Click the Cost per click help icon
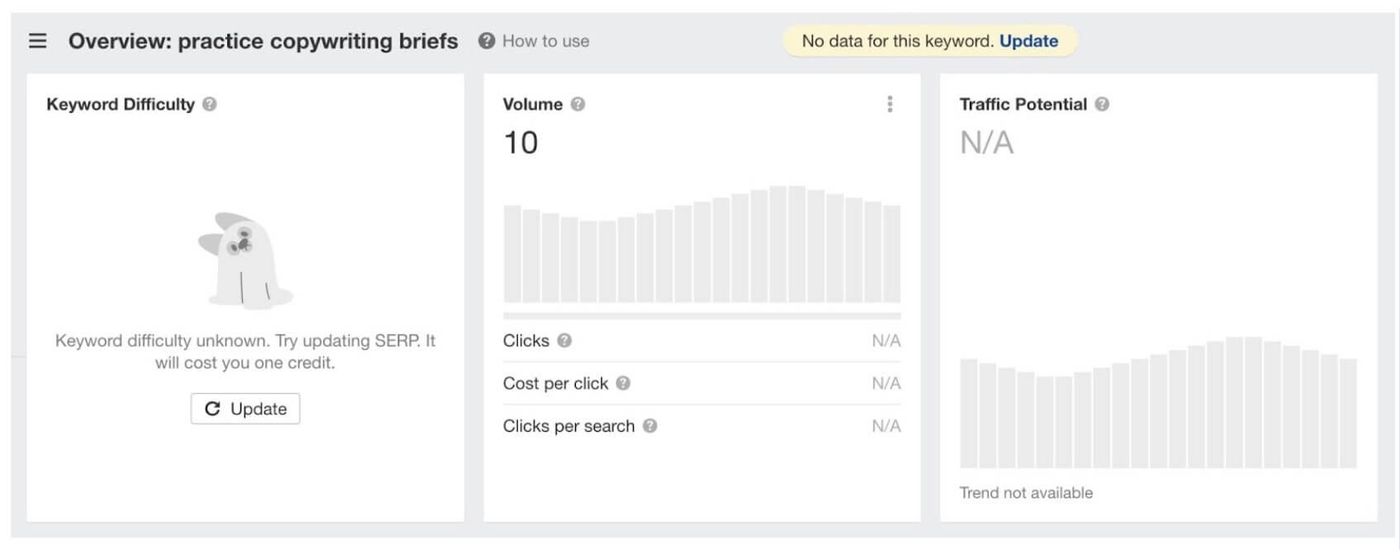 623,383
